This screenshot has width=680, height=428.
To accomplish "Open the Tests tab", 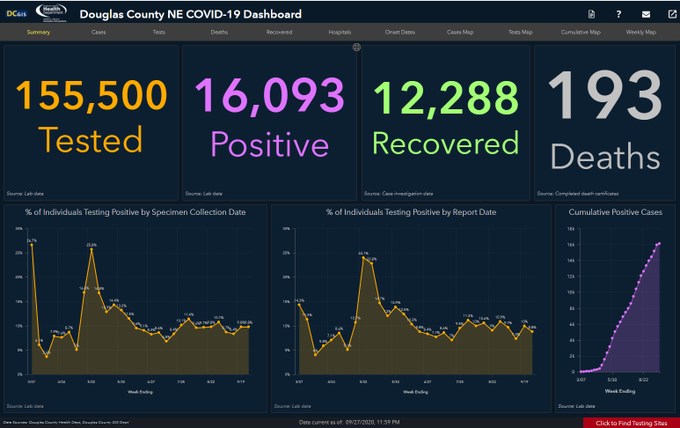I will 159,32.
